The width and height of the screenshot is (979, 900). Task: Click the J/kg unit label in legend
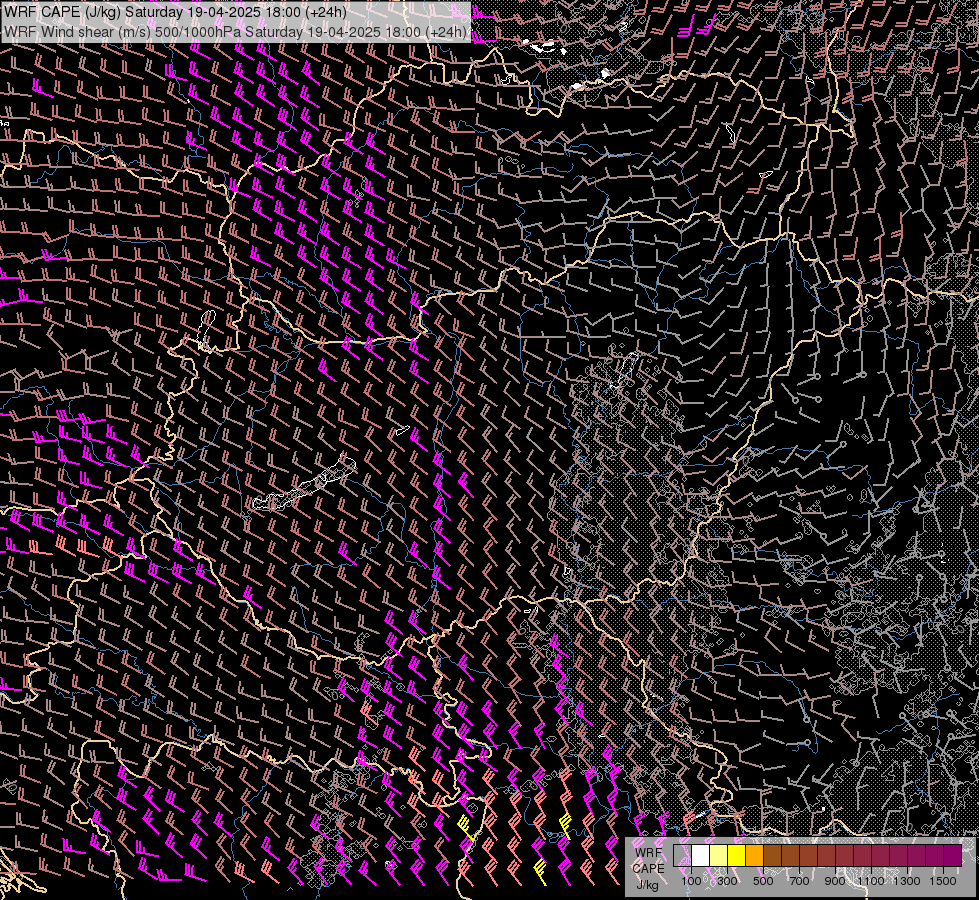(x=647, y=885)
